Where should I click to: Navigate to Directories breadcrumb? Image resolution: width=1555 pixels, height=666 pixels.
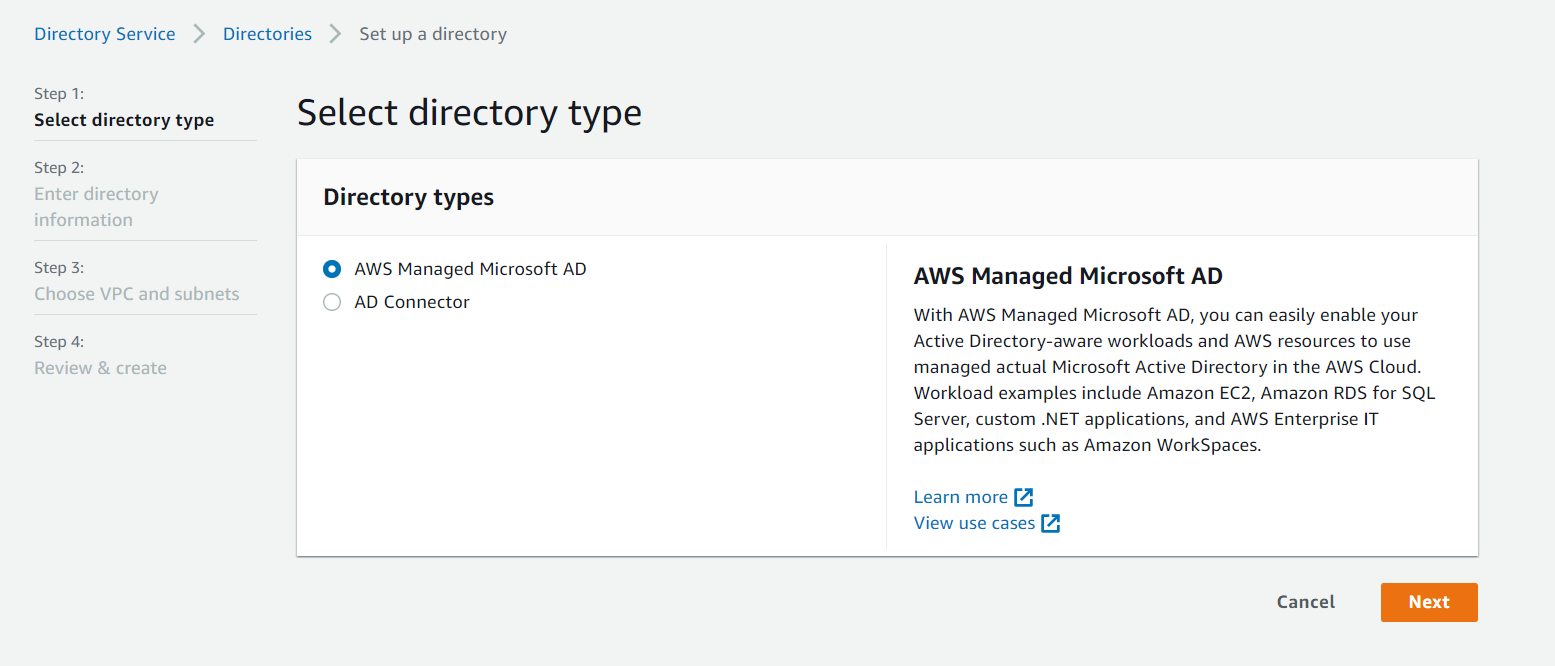tap(267, 34)
